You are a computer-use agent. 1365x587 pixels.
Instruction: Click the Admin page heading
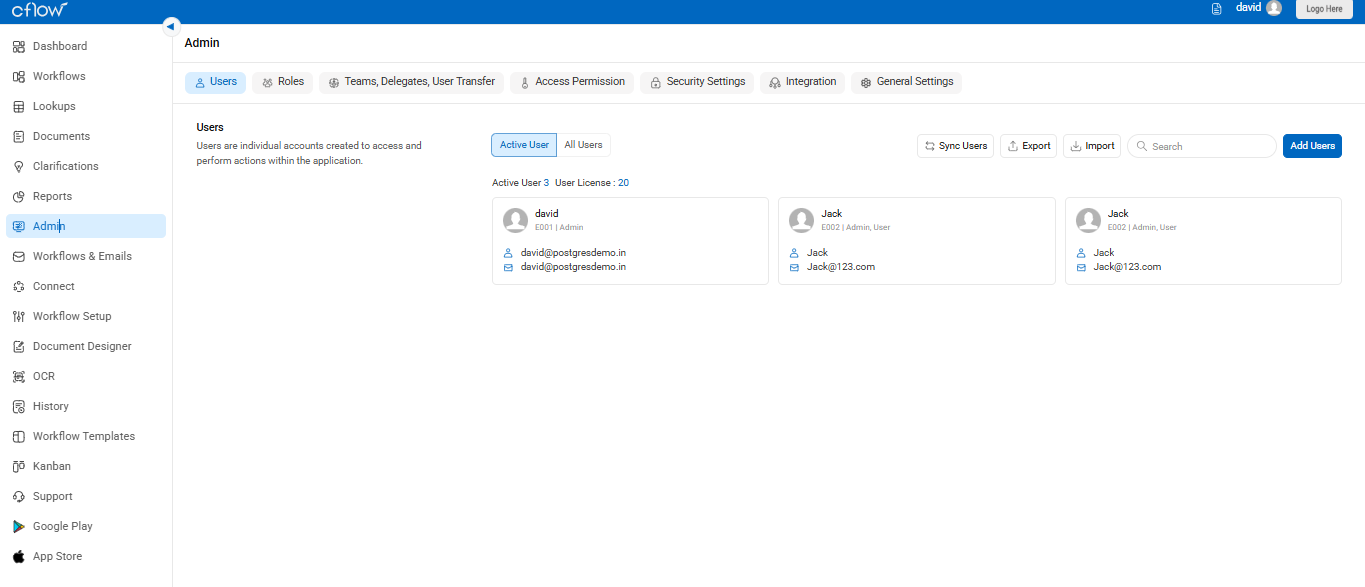[202, 43]
